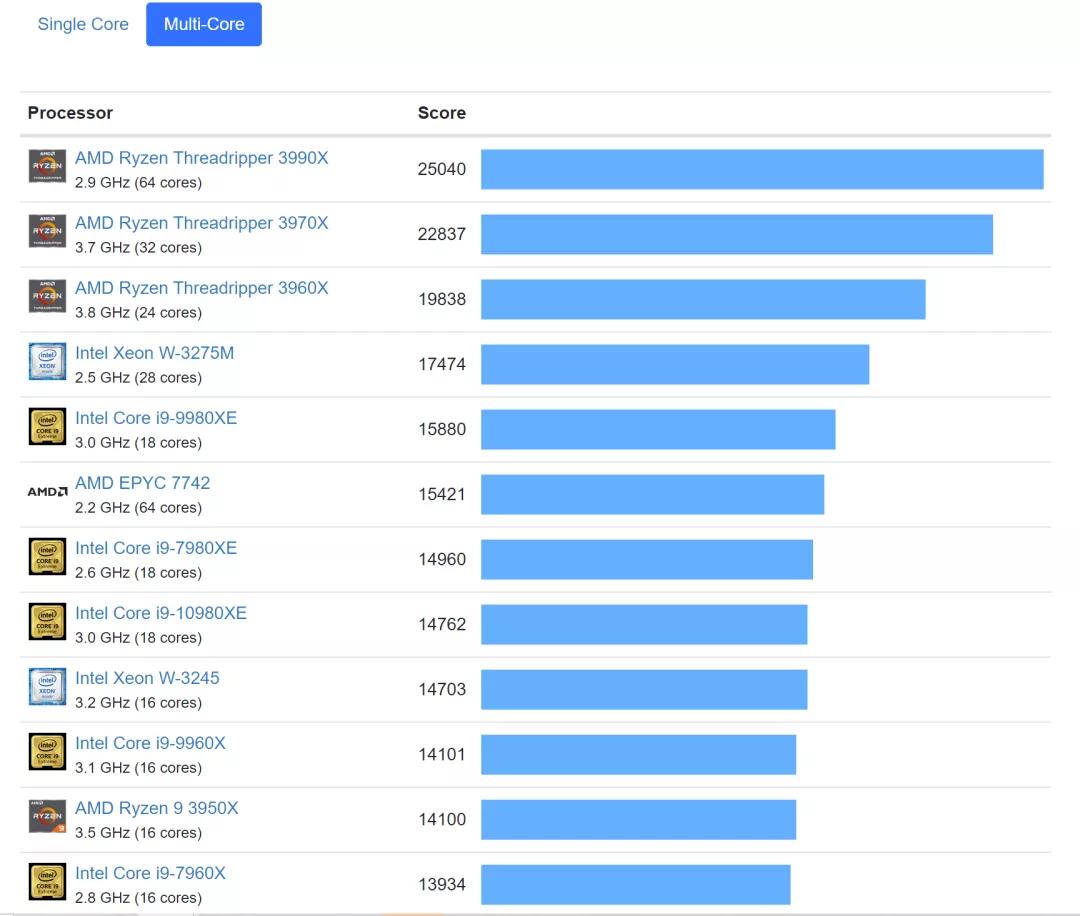Click the Score column header
This screenshot has width=1080, height=916.
click(441, 113)
